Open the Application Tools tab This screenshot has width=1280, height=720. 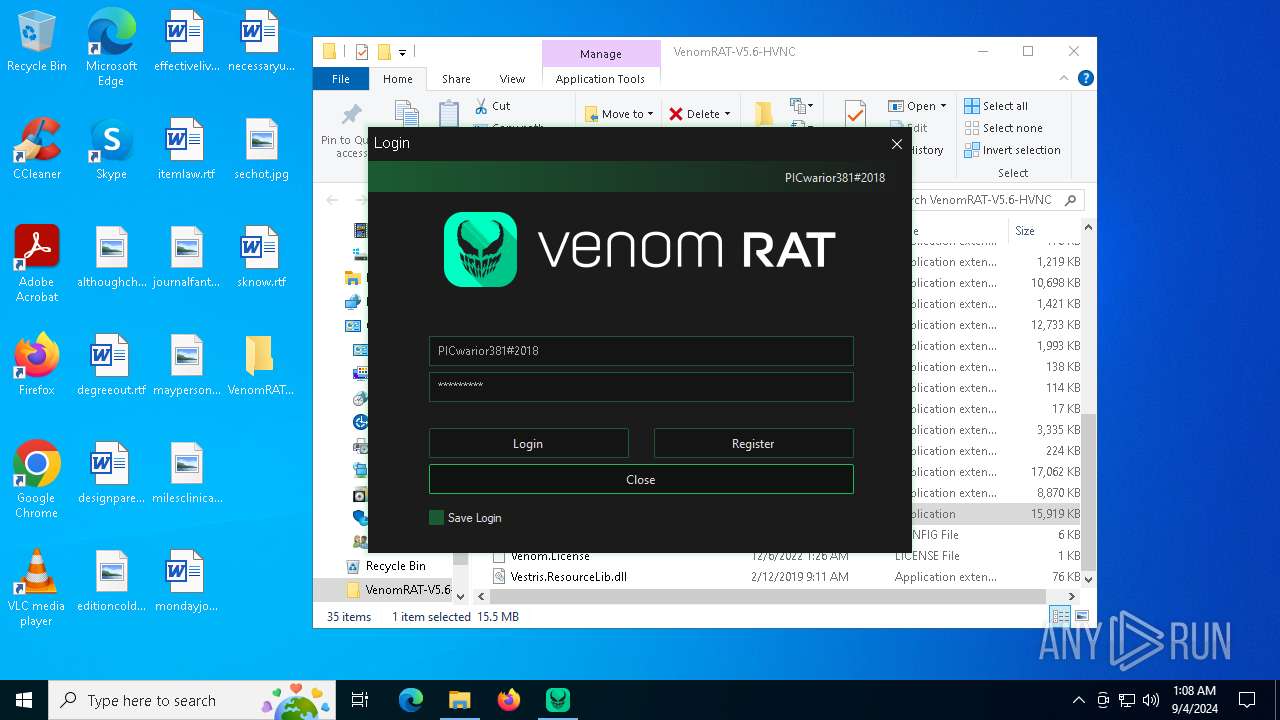(x=600, y=79)
